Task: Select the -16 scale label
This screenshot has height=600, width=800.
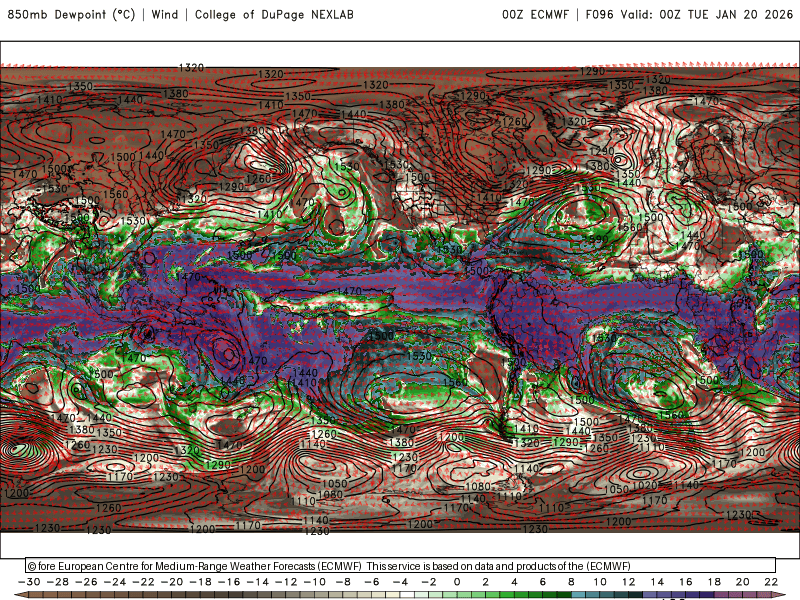Action: pos(229,582)
